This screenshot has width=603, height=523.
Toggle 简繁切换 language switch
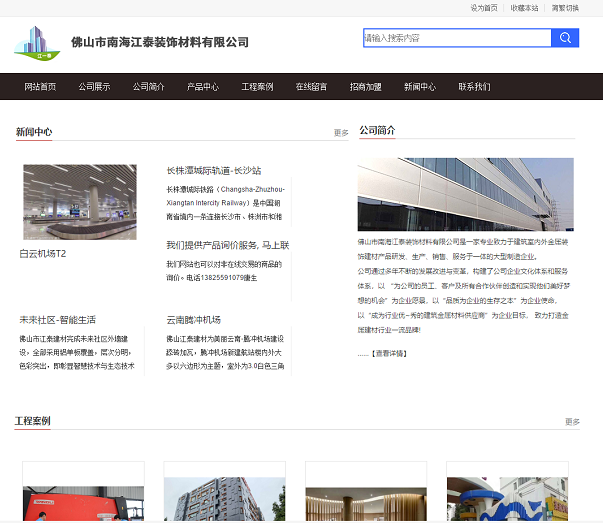pos(565,8)
